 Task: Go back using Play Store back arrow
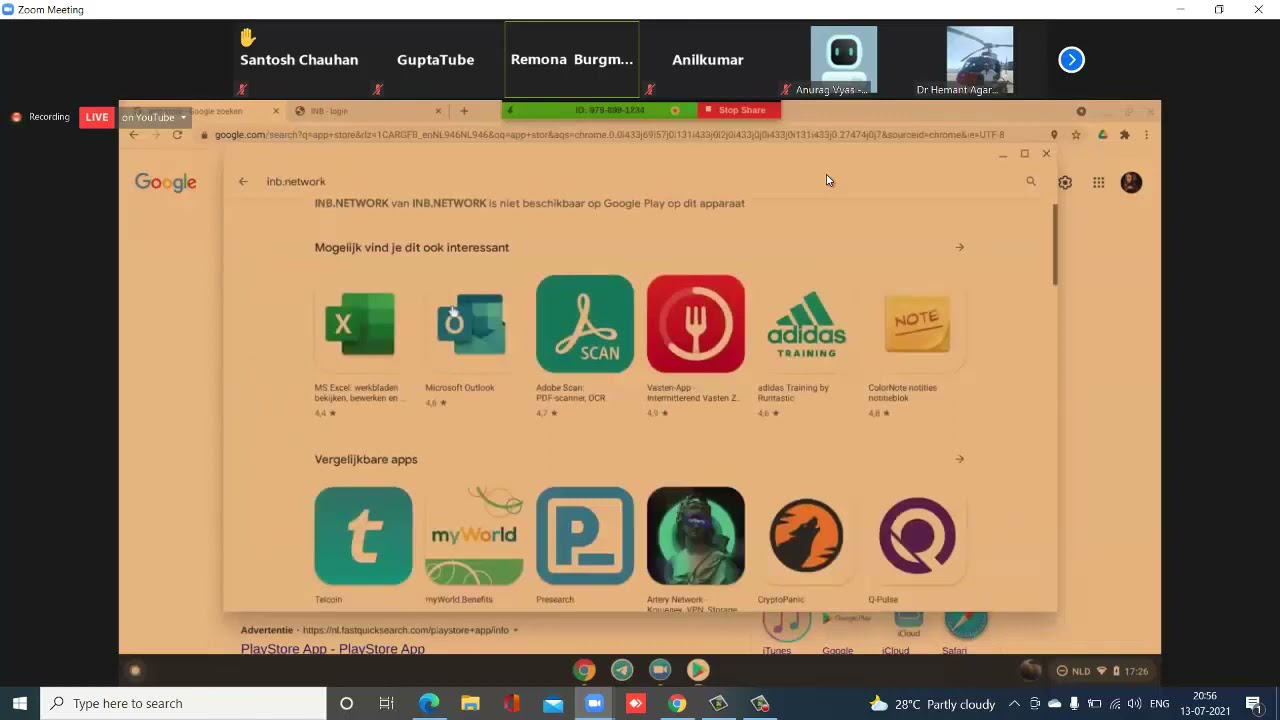coord(243,181)
